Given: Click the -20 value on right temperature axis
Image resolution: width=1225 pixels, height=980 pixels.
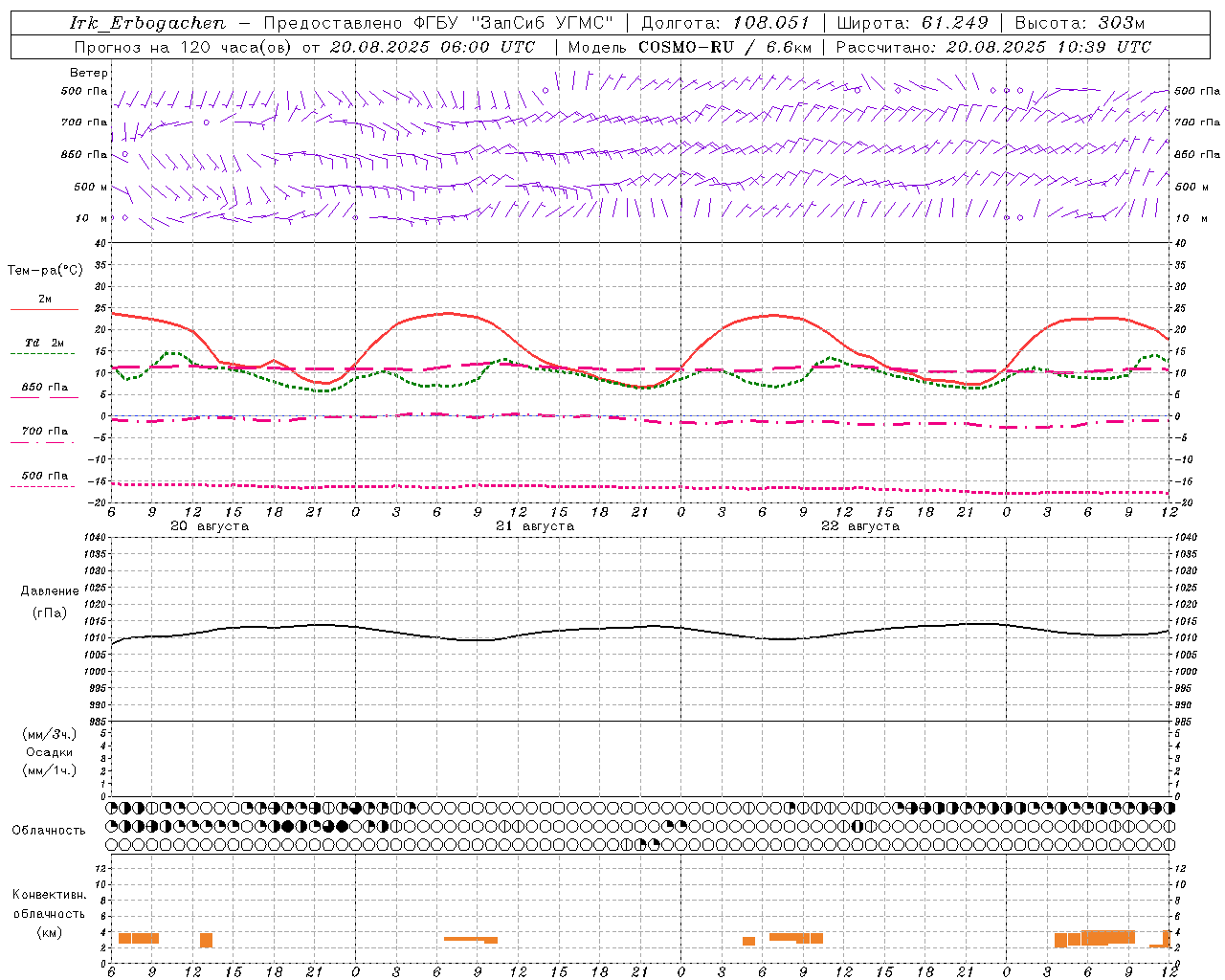Looking at the screenshot, I should [1182, 502].
